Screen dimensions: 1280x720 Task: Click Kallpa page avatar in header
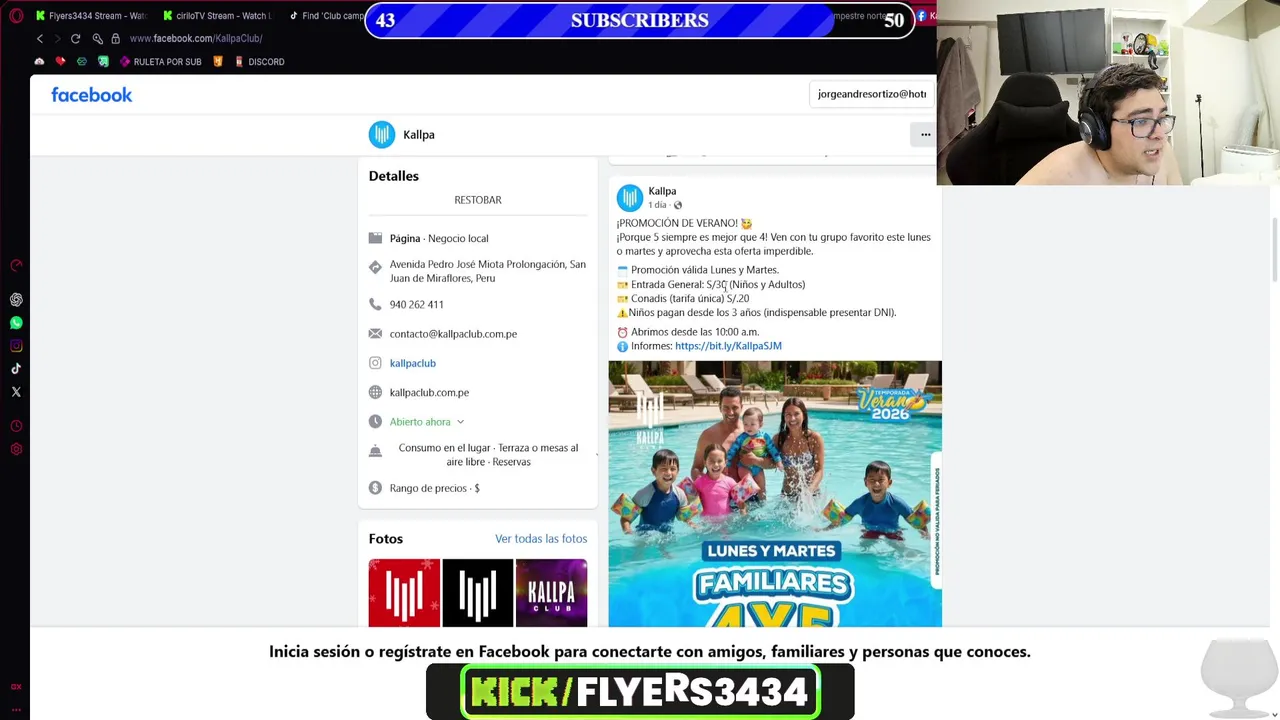click(382, 134)
